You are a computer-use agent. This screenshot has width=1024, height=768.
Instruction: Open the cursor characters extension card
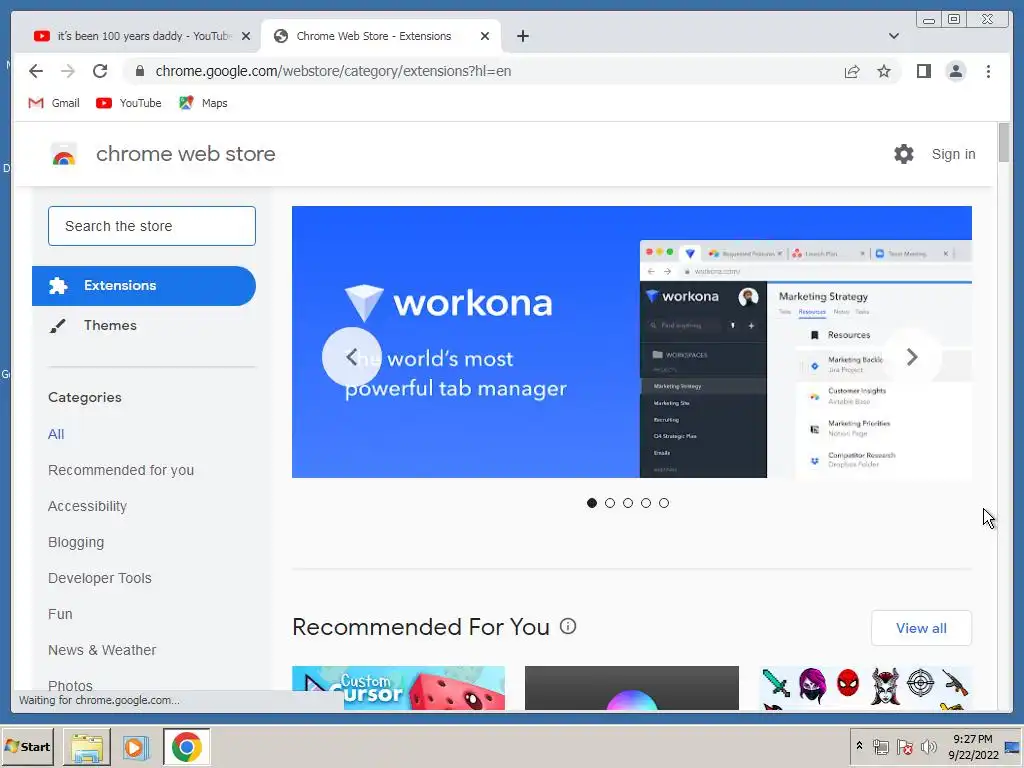pos(865,688)
